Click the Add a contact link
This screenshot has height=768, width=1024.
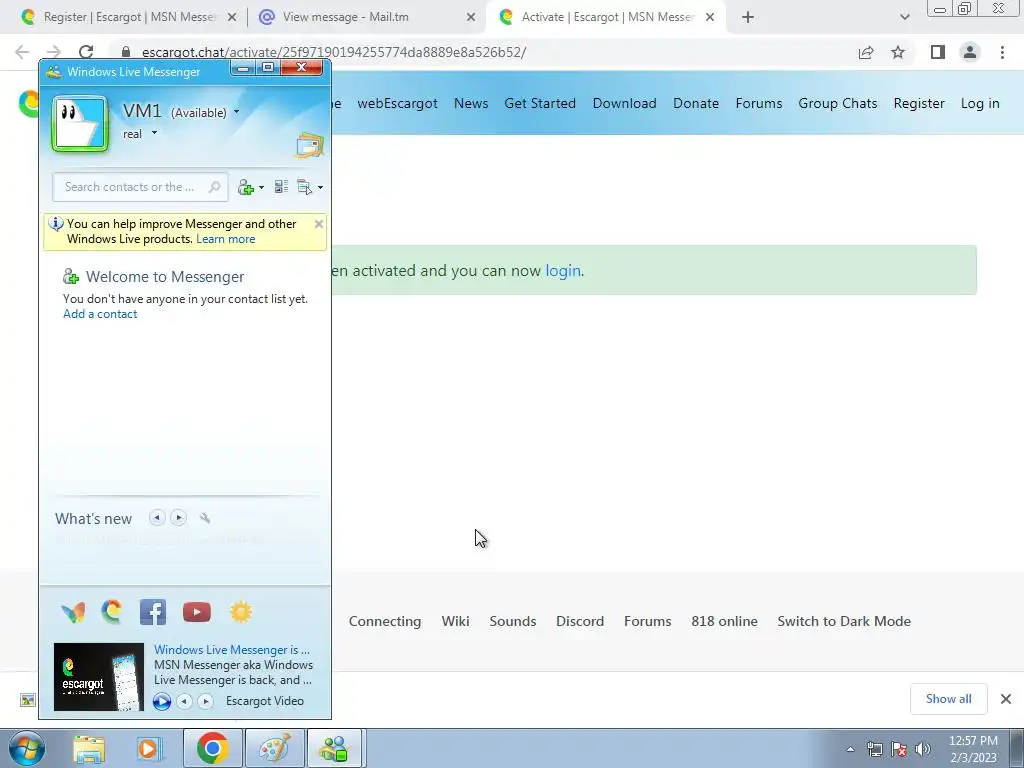click(x=100, y=314)
